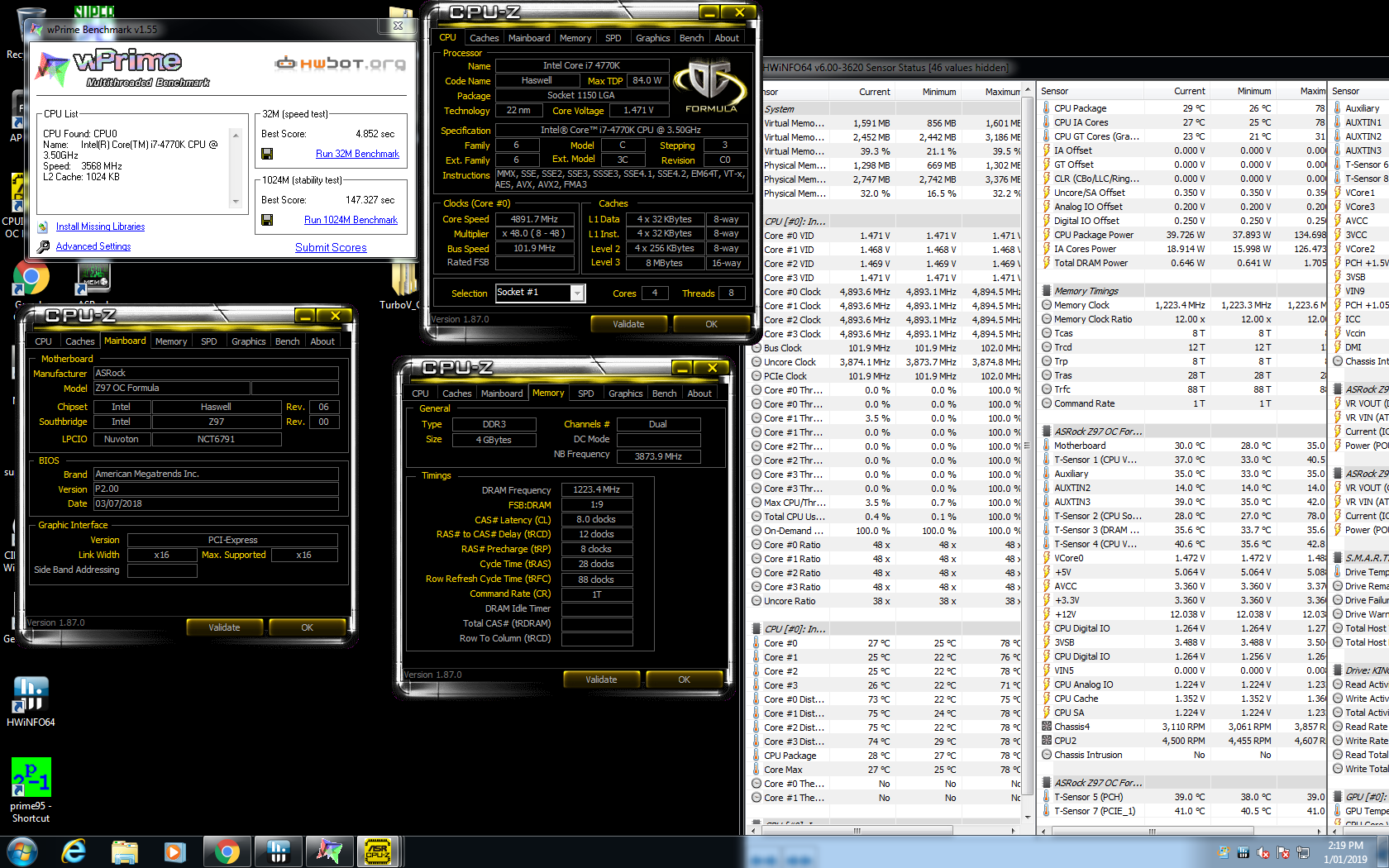1389x868 pixels.
Task: Open the Advanced Settings link in wPrime
Action: pos(93,246)
